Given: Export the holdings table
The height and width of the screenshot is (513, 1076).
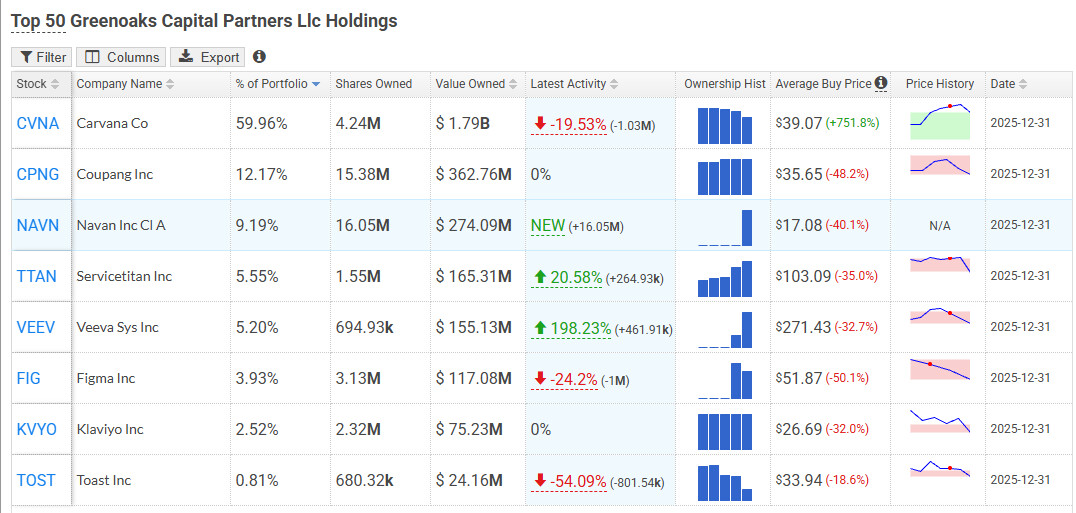Looking at the screenshot, I should [208, 57].
